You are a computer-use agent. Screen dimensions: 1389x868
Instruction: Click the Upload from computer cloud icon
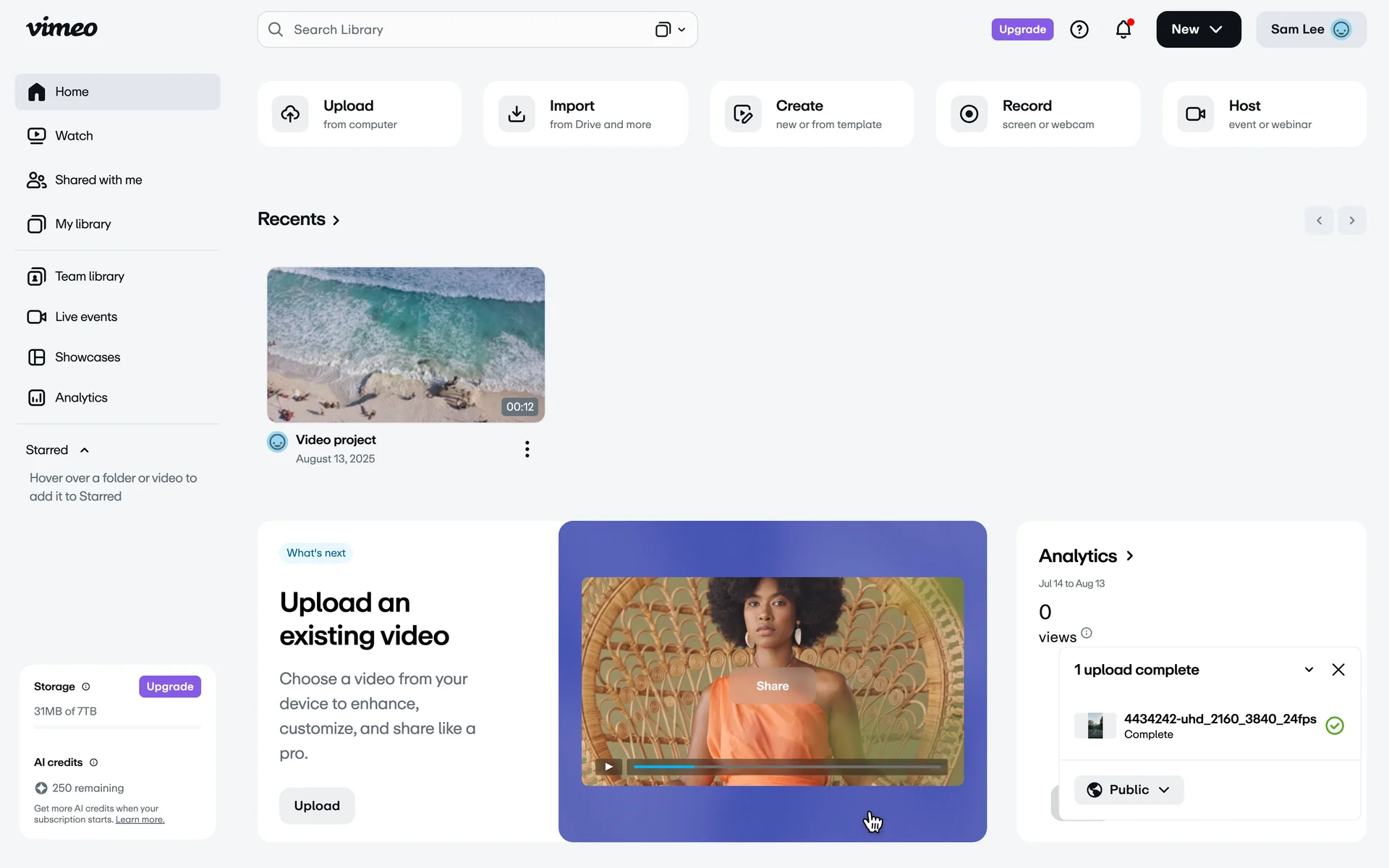[x=290, y=114]
